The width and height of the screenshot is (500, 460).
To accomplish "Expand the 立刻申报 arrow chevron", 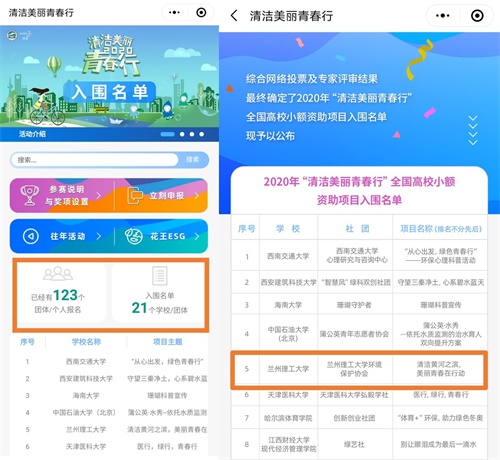I will tap(197, 196).
